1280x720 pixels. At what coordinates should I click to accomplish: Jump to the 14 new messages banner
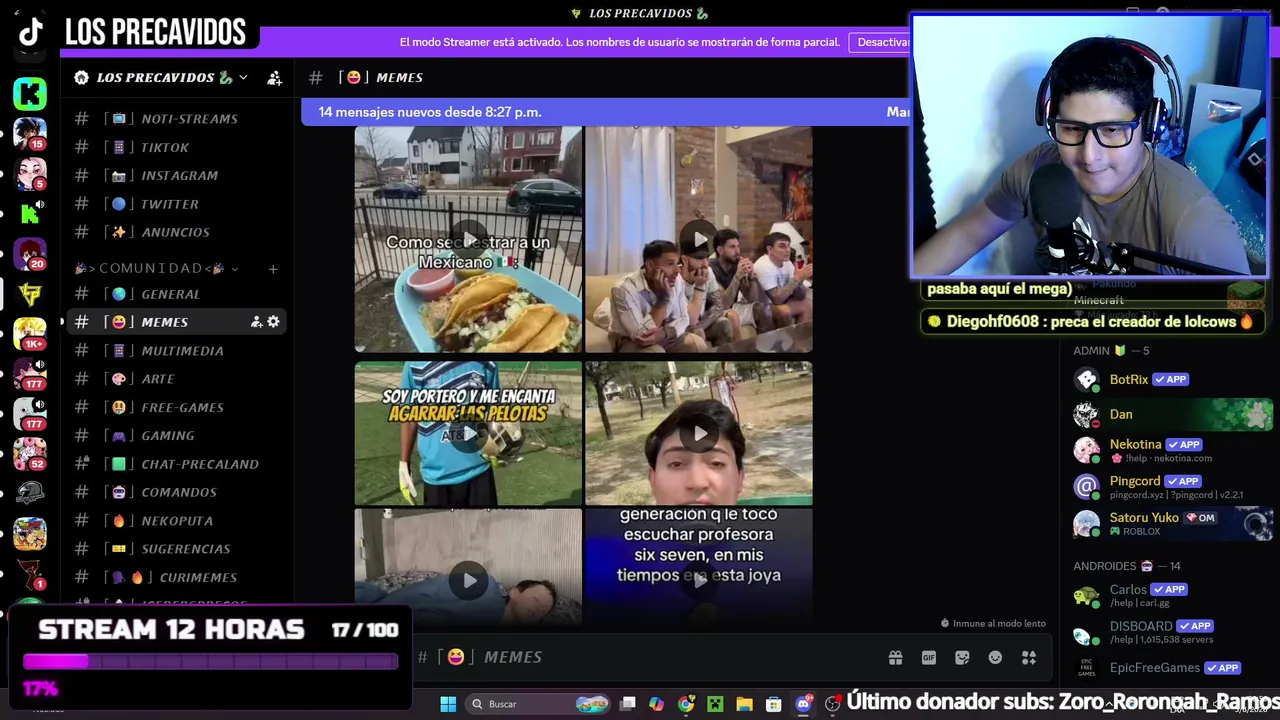tap(605, 112)
